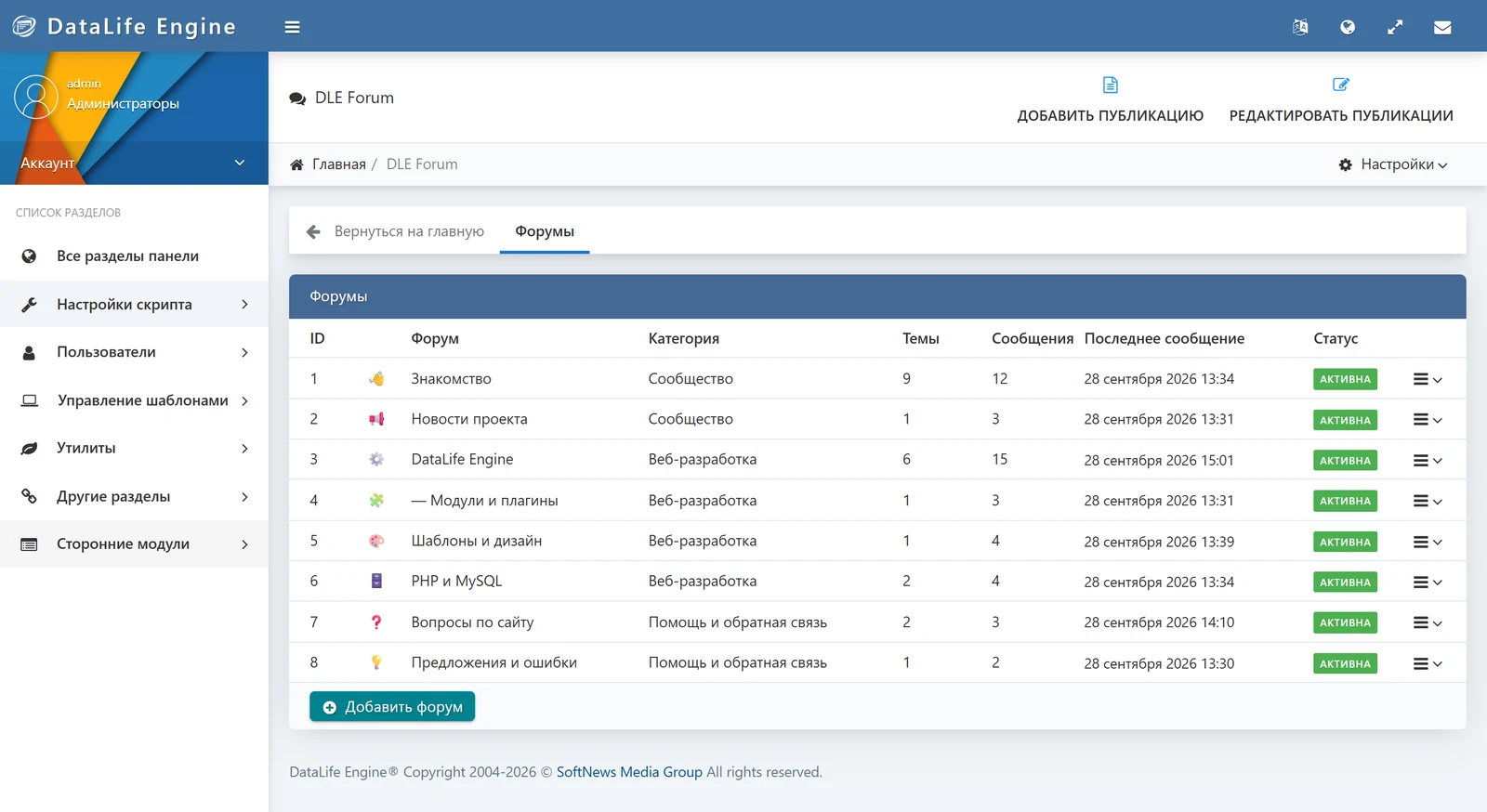Viewport: 1487px width, 812px height.
Task: Select the Форумы tab
Action: pos(545,231)
